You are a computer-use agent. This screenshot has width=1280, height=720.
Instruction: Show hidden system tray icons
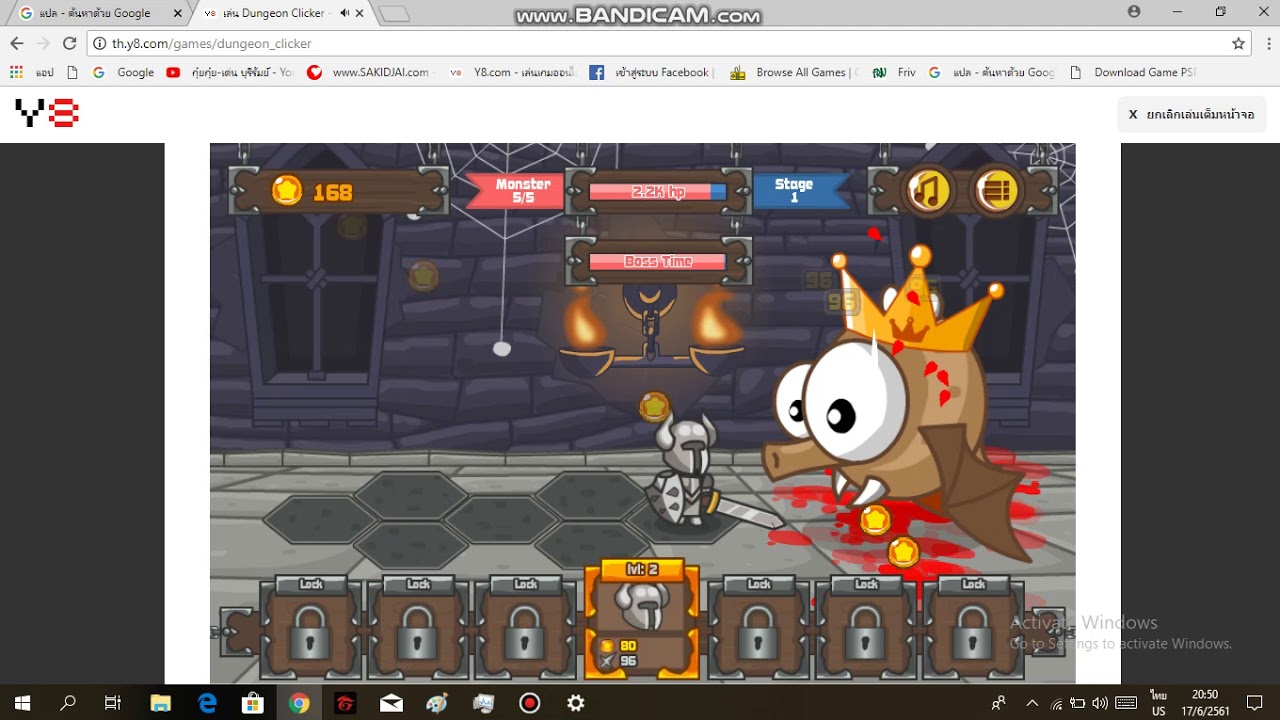coord(1032,703)
